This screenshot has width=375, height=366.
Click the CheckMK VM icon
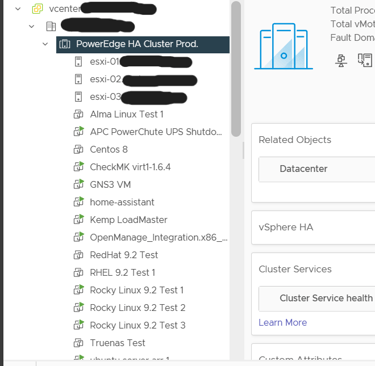78,167
